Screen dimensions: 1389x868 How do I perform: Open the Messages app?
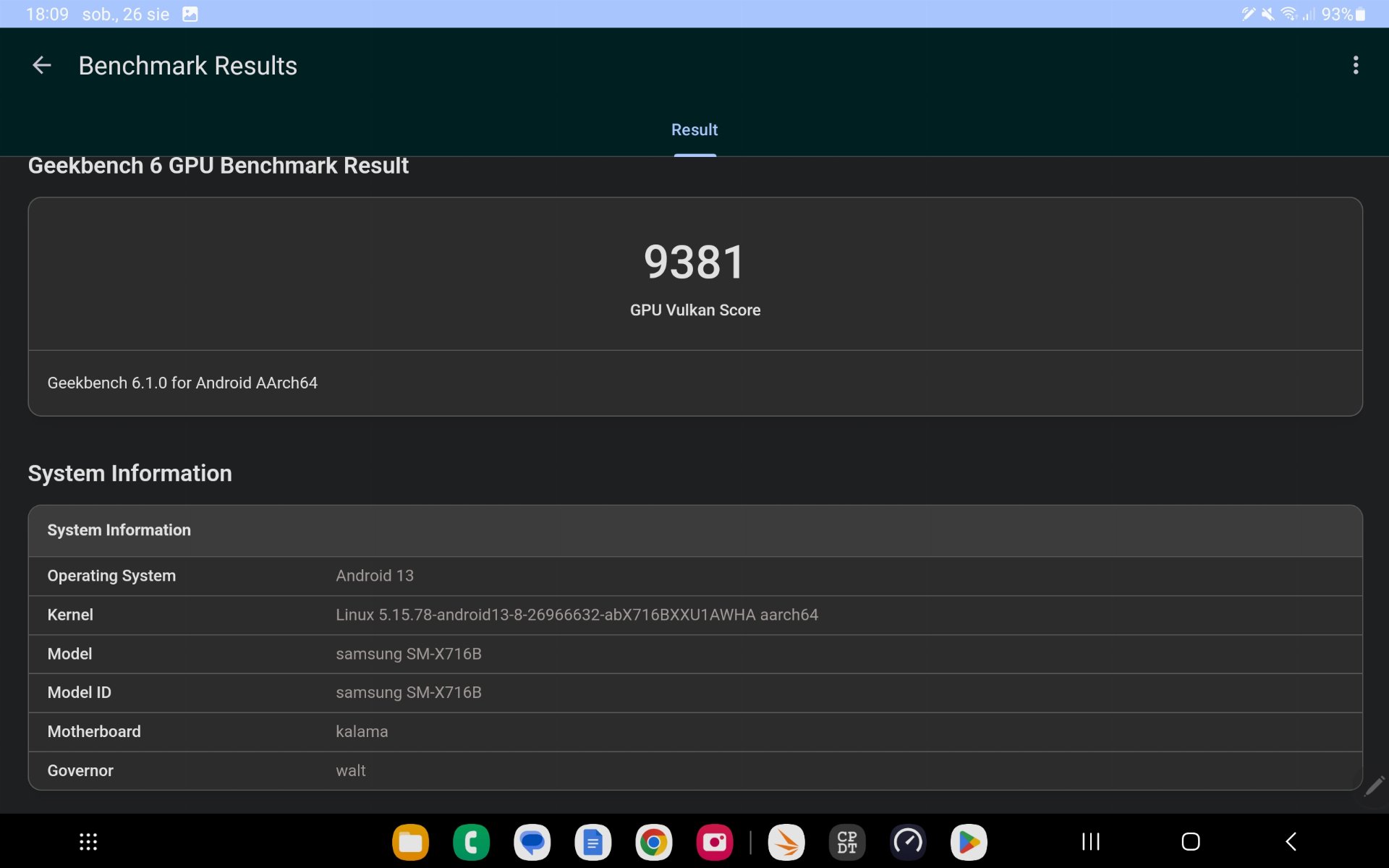coord(532,842)
